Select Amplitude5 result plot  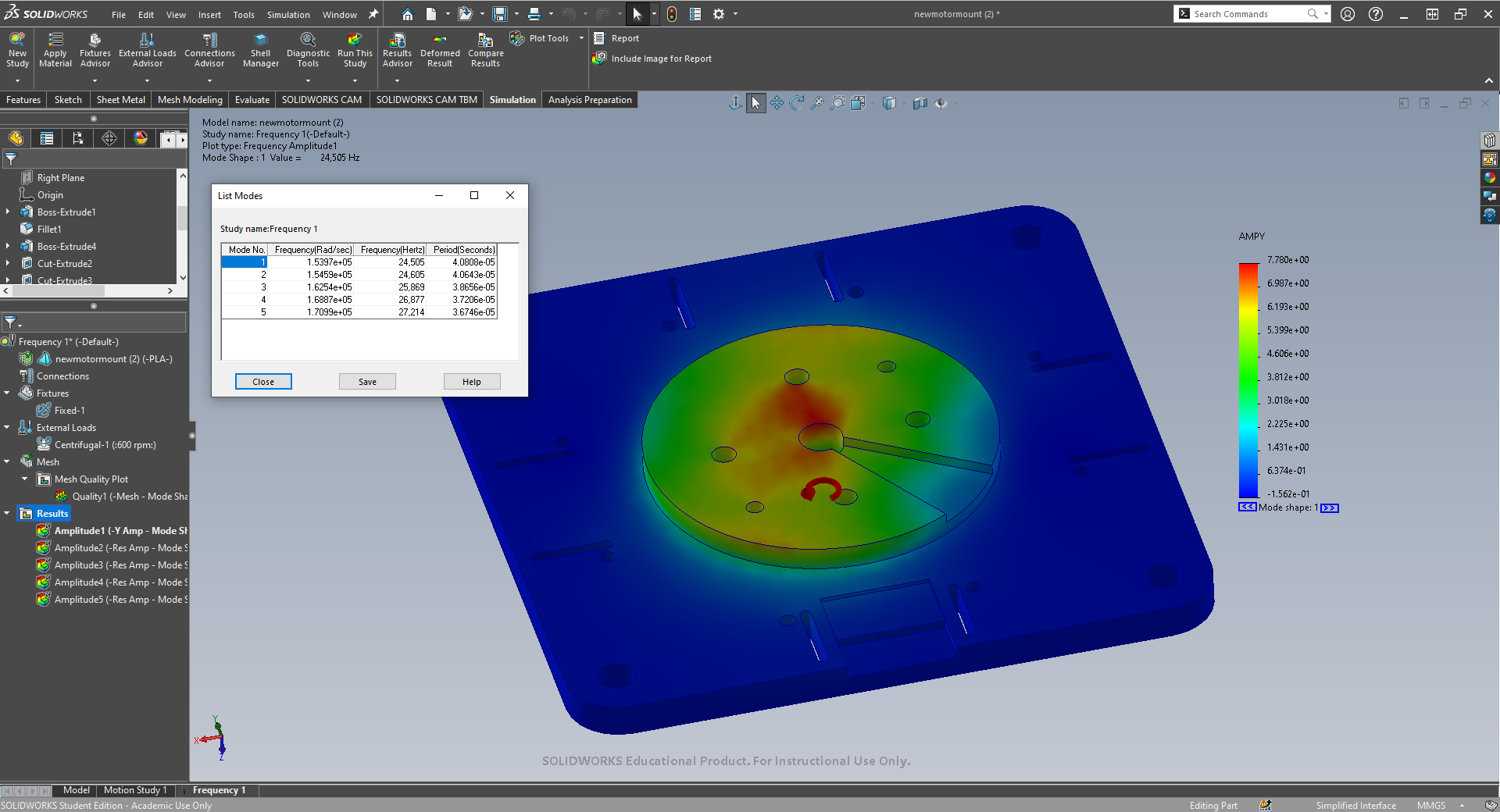pos(112,600)
